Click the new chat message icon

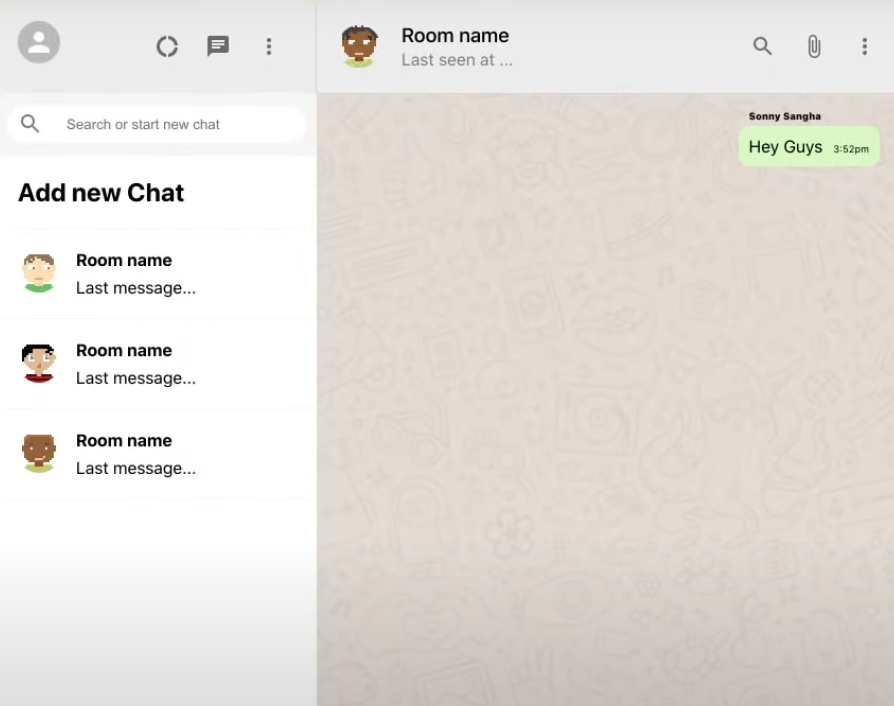coord(218,46)
